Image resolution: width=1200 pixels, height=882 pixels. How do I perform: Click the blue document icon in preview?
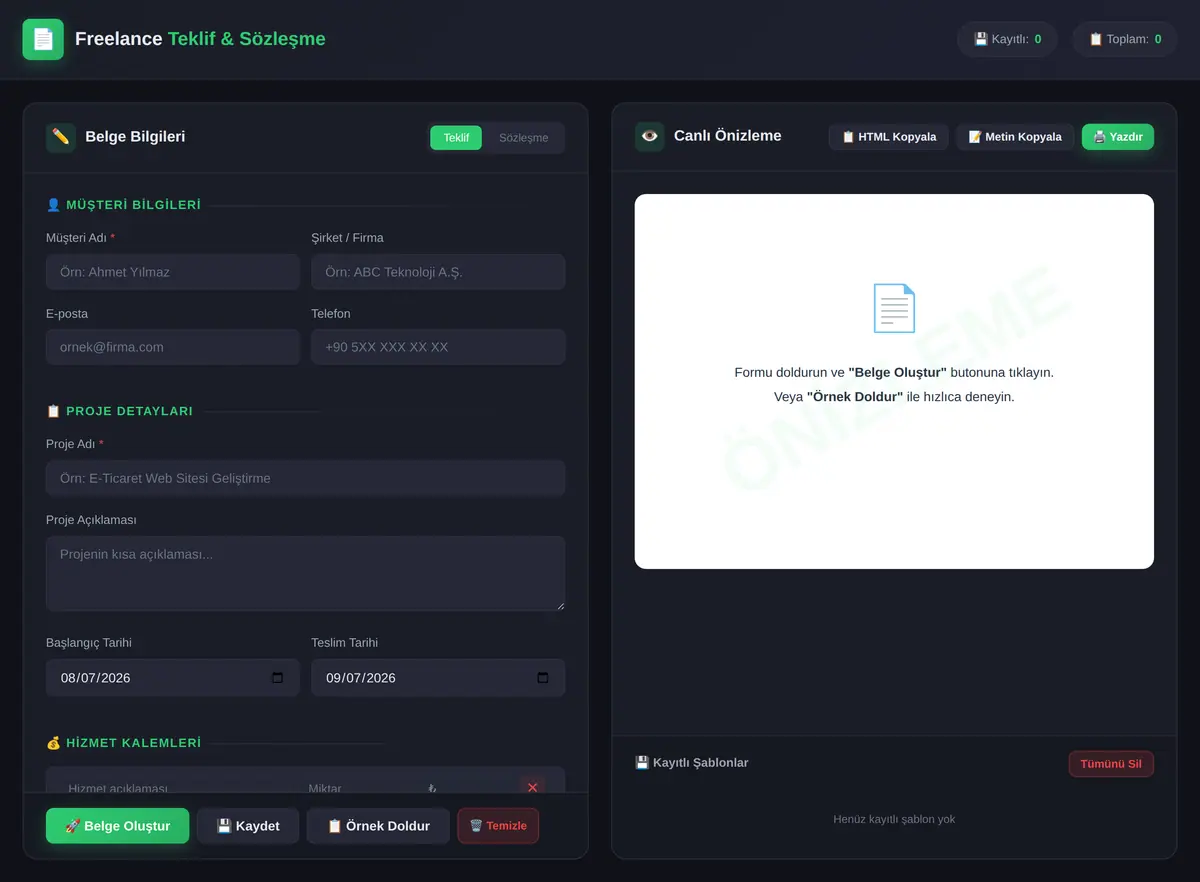pyautogui.click(x=894, y=308)
